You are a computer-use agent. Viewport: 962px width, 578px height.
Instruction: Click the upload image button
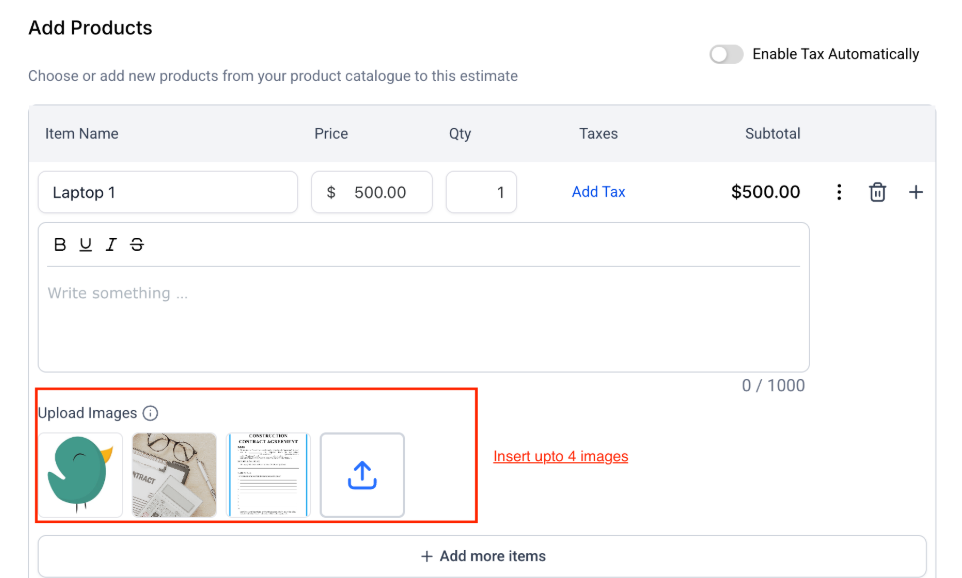(x=362, y=475)
